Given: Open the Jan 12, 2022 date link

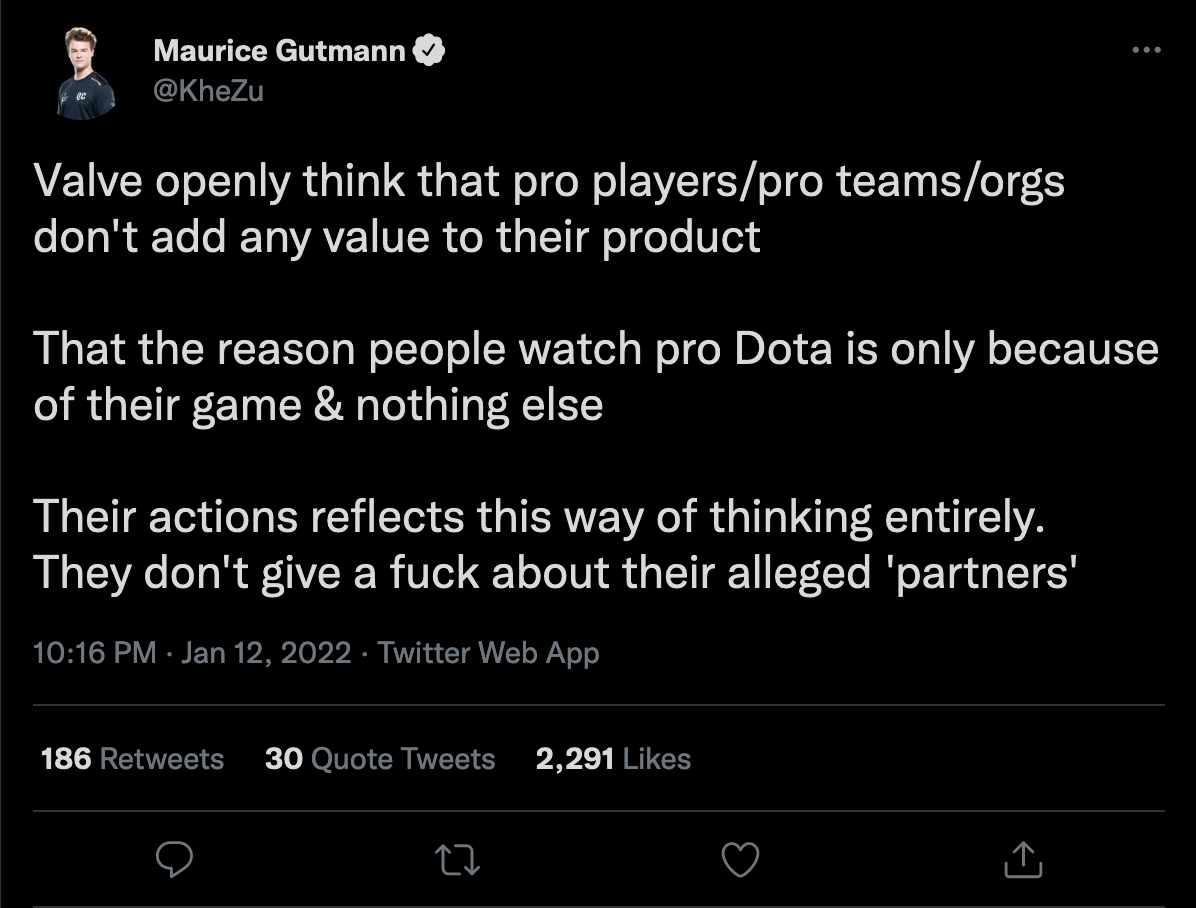Looking at the screenshot, I should 266,653.
